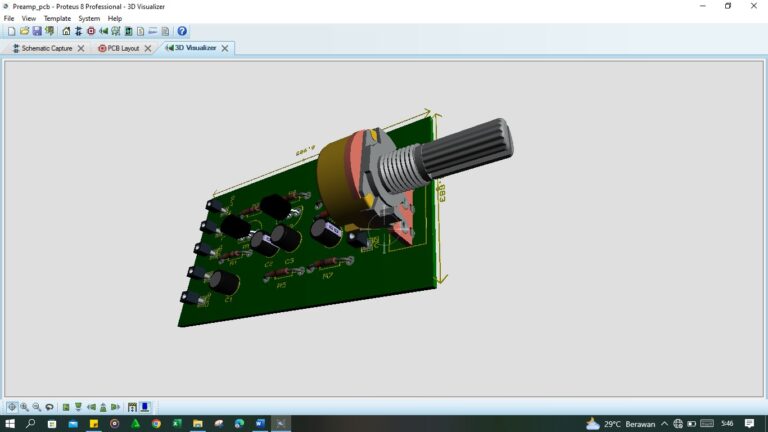Viewport: 768px width, 432px height.
Task: Go to the Home page icon
Action: (x=66, y=31)
